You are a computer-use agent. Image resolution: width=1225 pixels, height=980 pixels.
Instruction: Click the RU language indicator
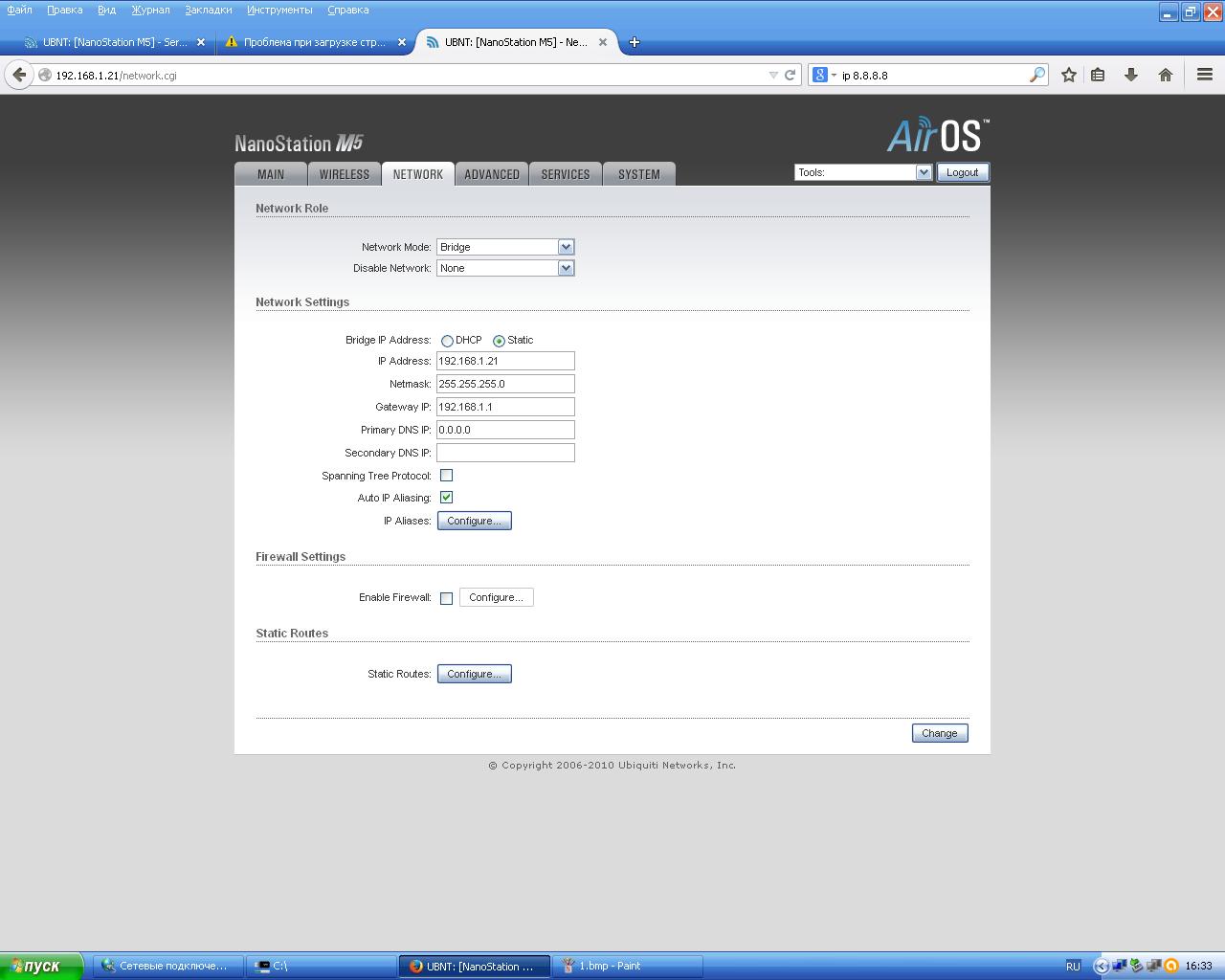[1073, 966]
